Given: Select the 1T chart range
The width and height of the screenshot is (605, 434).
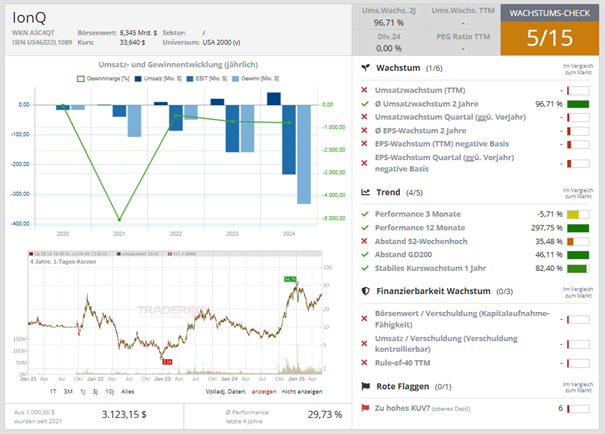Looking at the screenshot, I should [53, 392].
